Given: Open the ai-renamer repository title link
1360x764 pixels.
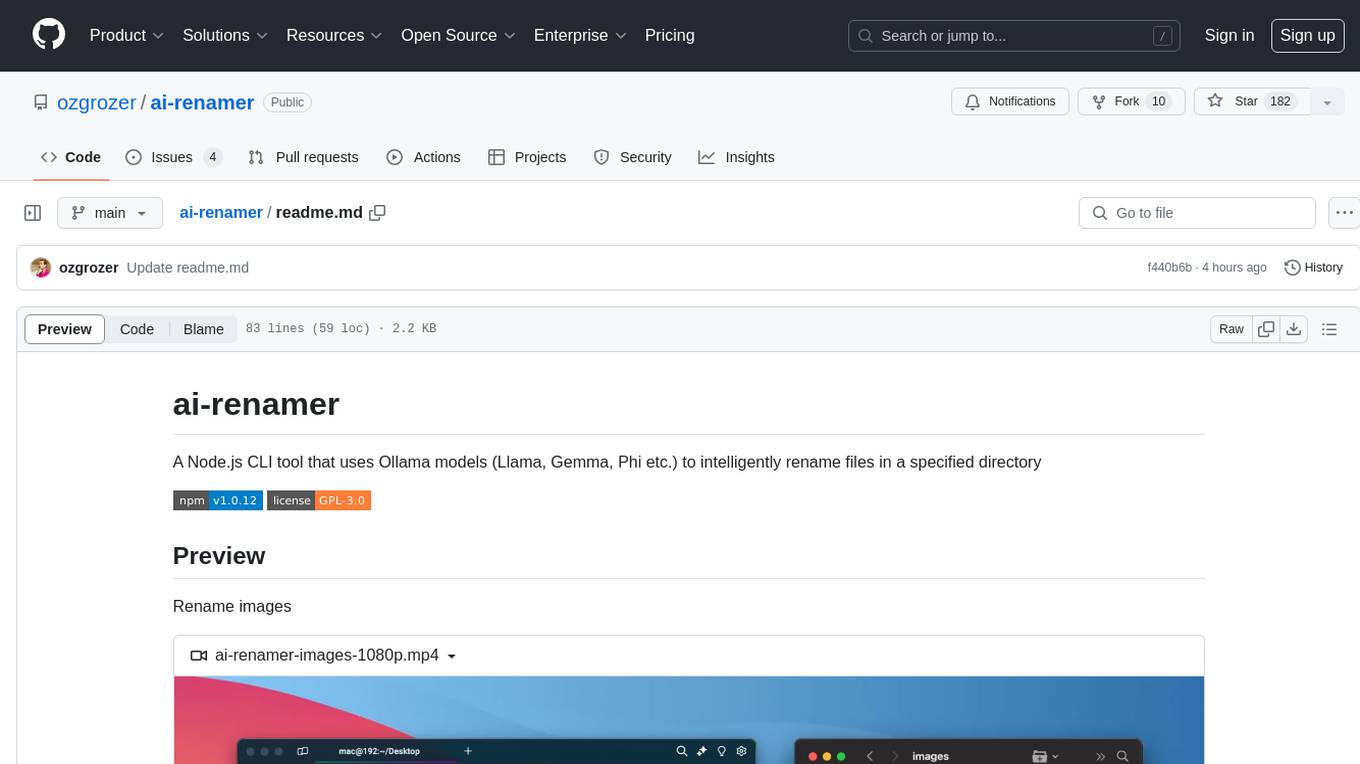Looking at the screenshot, I should pyautogui.click(x=202, y=102).
